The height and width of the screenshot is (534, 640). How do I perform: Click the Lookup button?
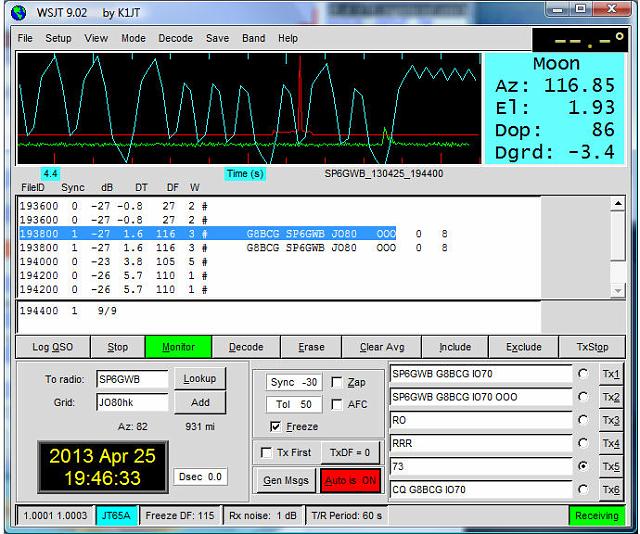[x=200, y=379]
